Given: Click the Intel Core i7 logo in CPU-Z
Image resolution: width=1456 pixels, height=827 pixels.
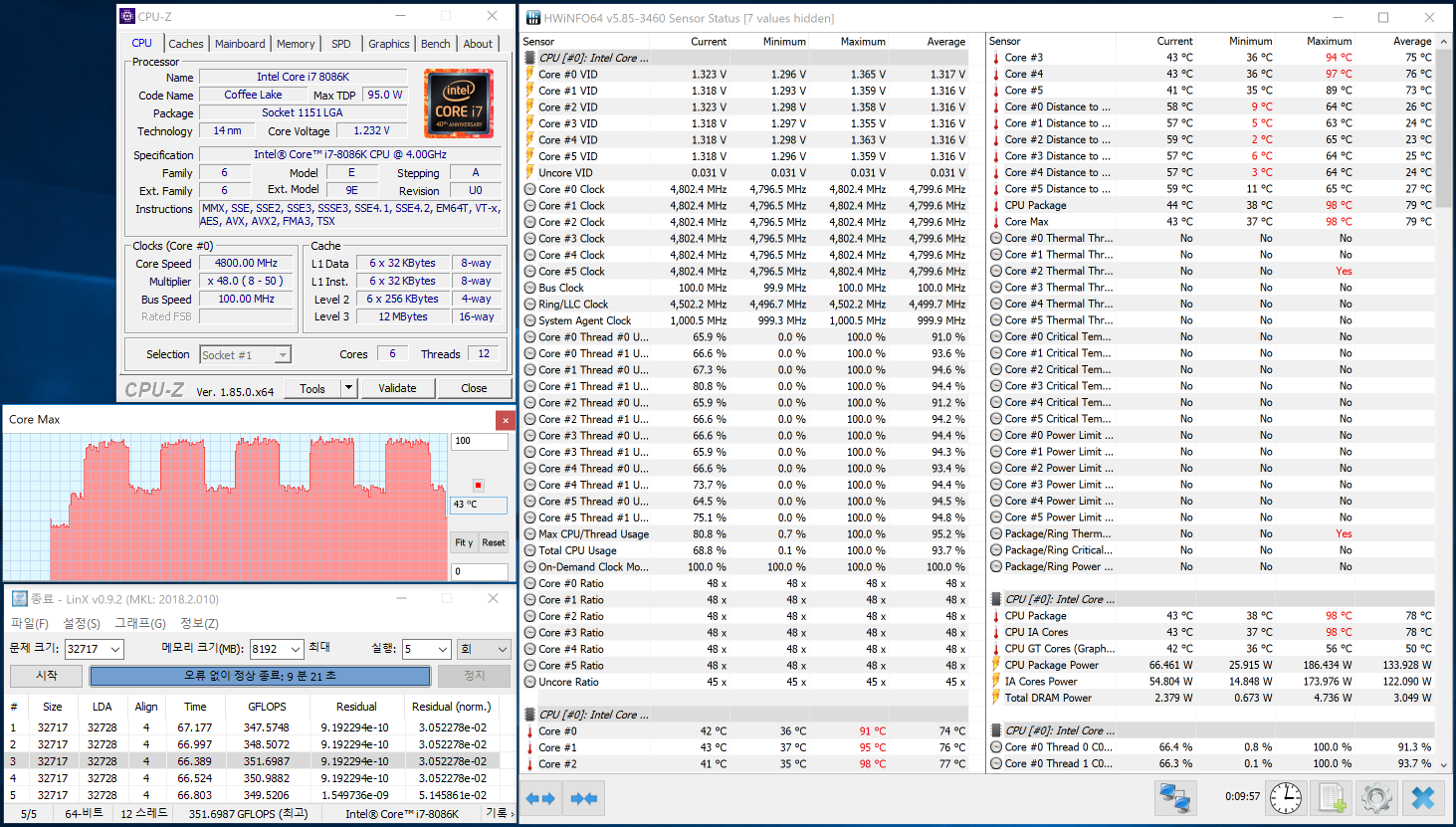Looking at the screenshot, I should pos(459,103).
